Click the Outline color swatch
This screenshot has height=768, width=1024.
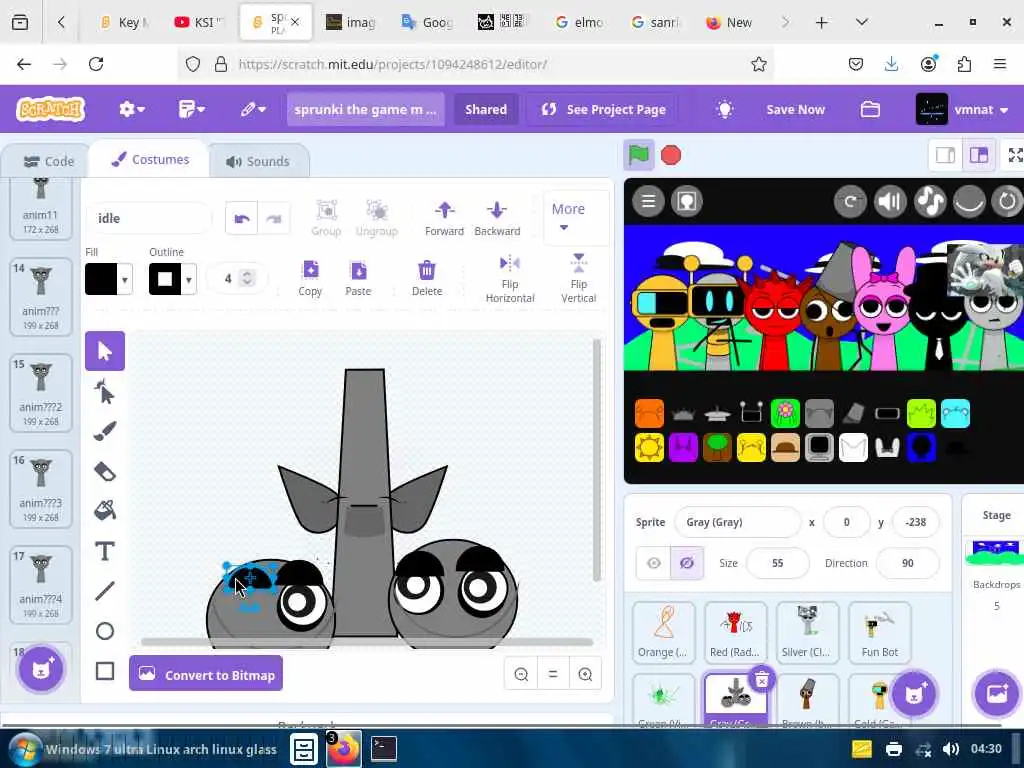tap(165, 280)
